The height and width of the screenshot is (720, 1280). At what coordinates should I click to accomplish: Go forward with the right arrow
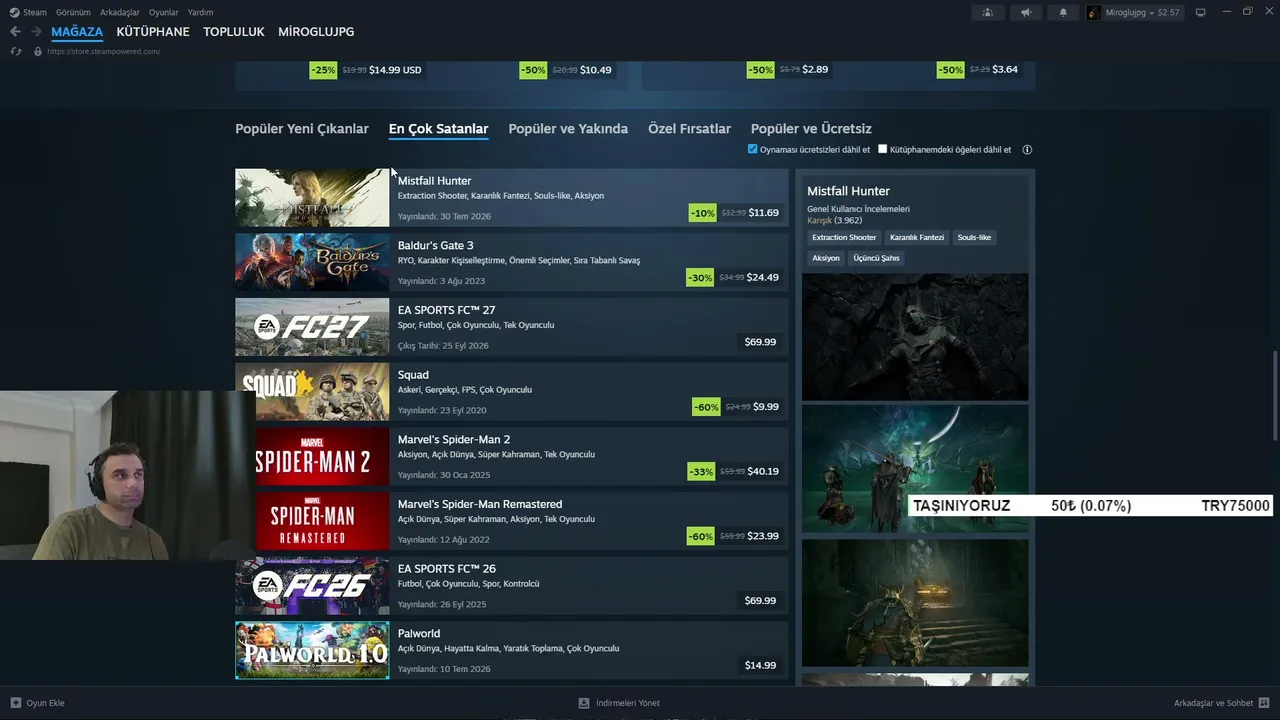tap(36, 32)
